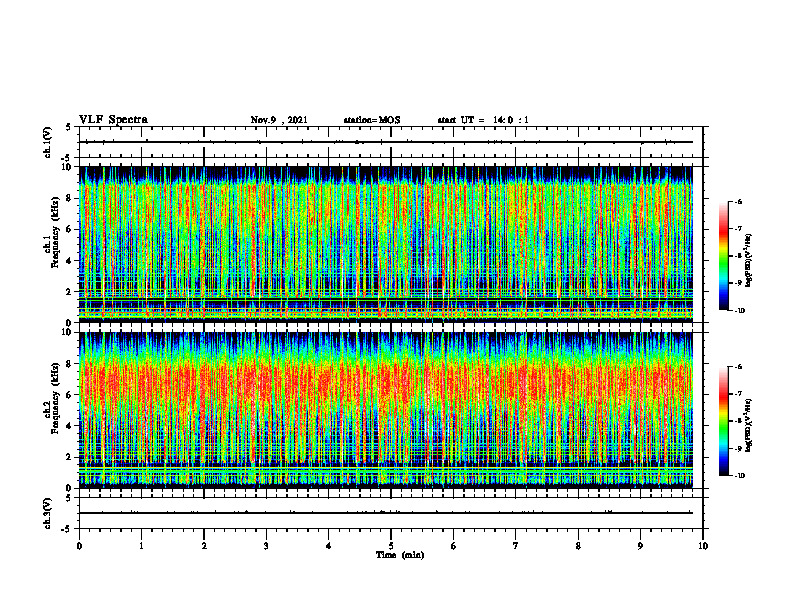
Task: Click time axis tick label "4"
Action: pyautogui.click(x=329, y=546)
